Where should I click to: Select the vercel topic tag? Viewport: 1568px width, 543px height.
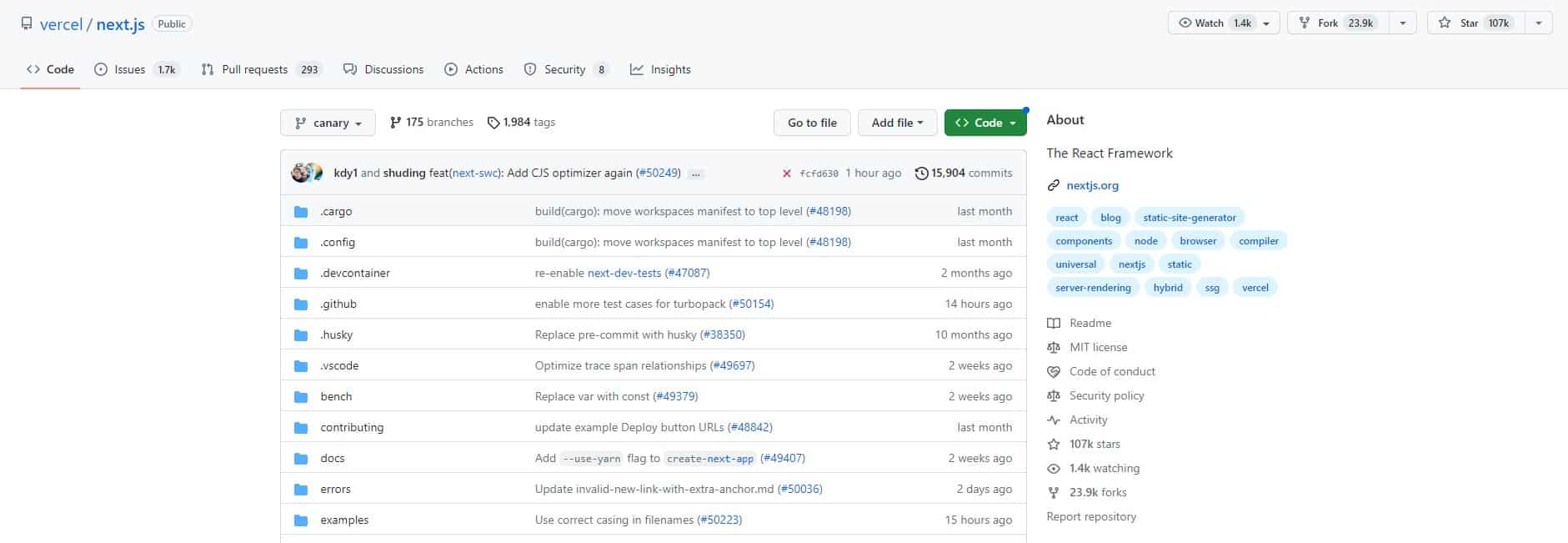pos(1255,288)
